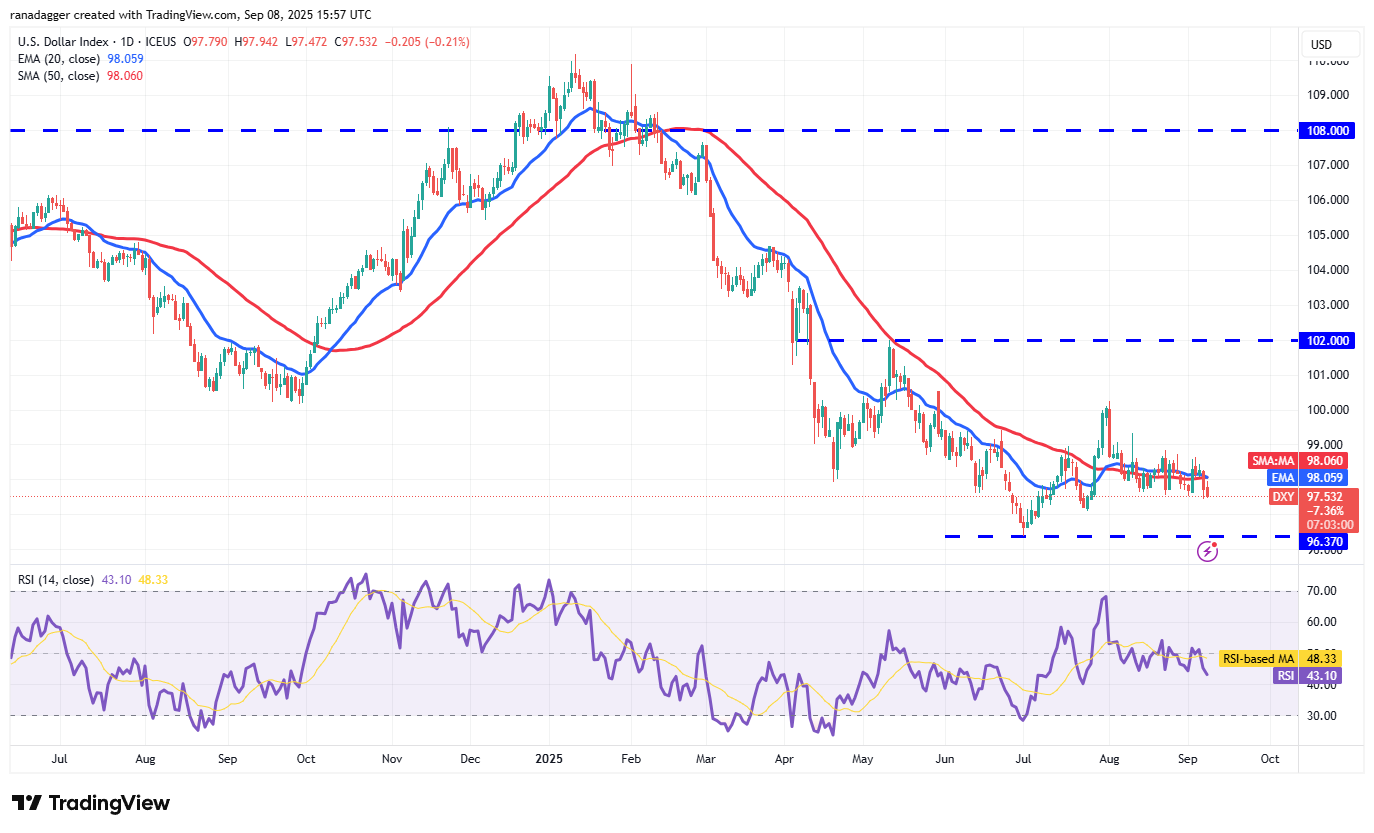Toggle visibility of the EMA (20, close) indicator
This screenshot has height=833, width=1374.
click(60, 60)
